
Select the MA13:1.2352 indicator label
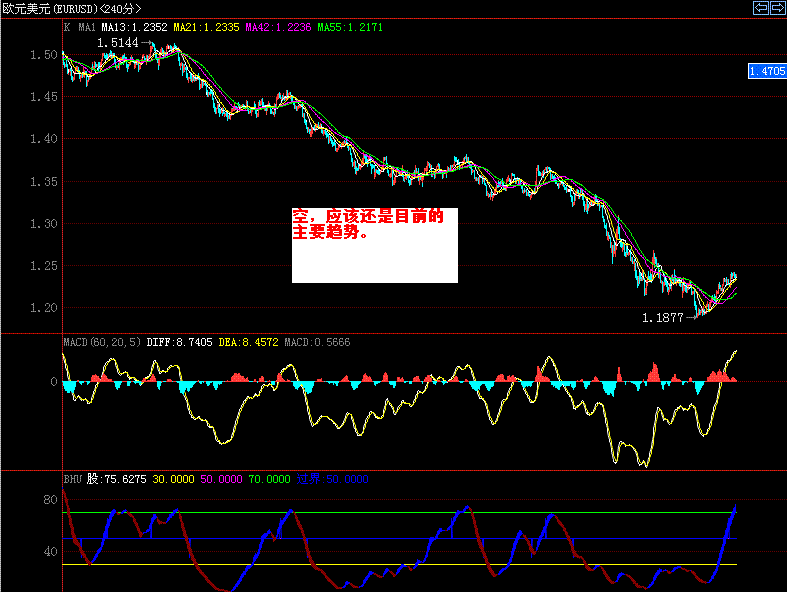134,27
